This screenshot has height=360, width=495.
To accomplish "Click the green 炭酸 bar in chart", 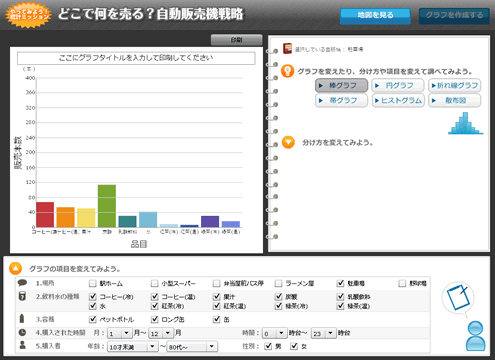I will coord(107,206).
